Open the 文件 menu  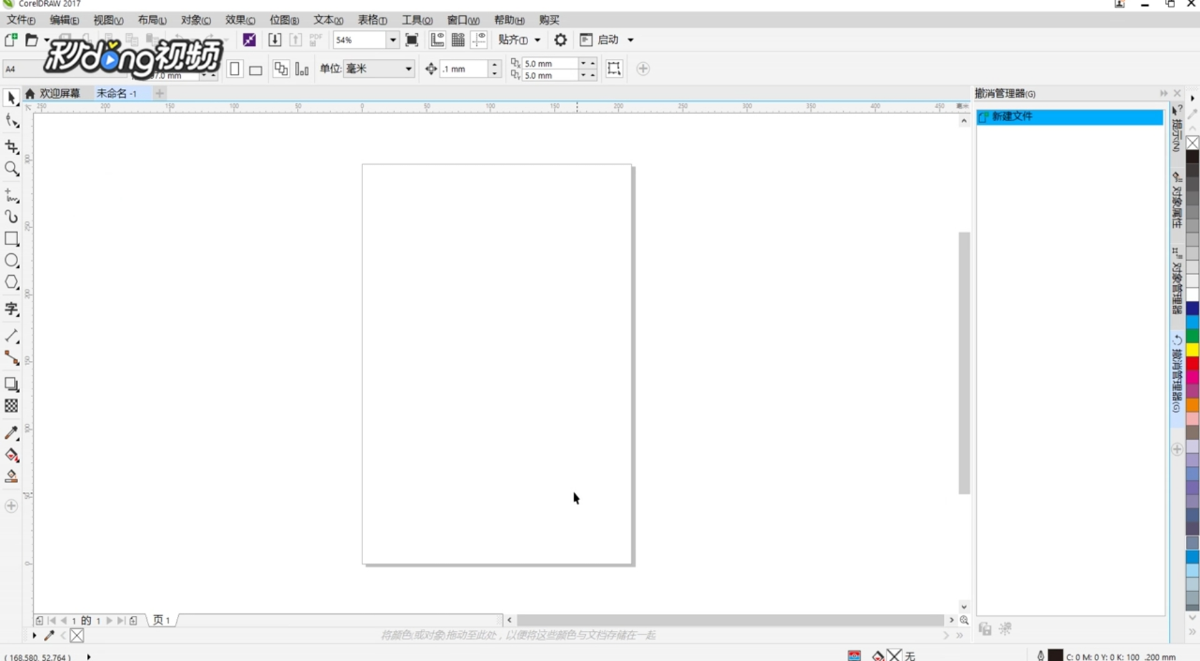pyautogui.click(x=20, y=20)
